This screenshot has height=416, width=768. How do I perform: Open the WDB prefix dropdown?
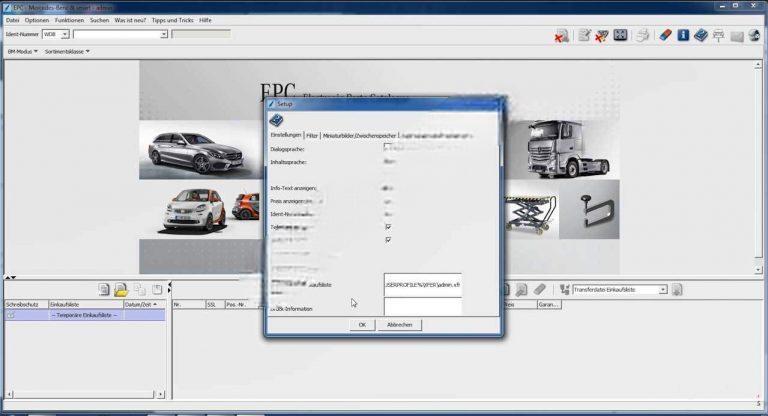(64, 34)
